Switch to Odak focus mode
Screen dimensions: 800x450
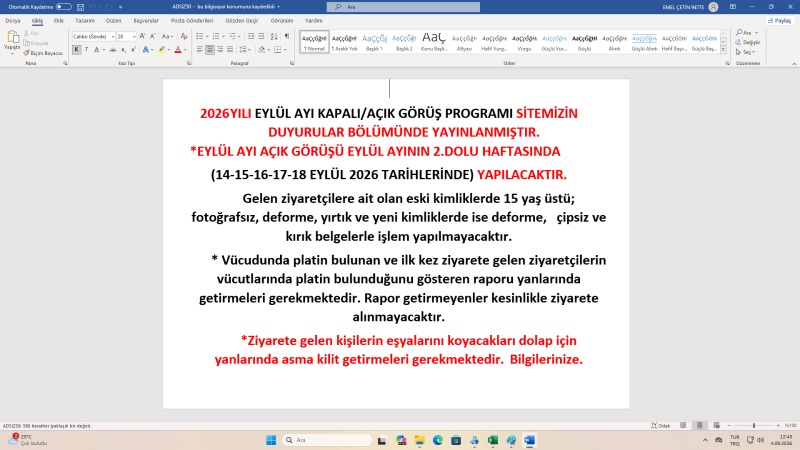661,426
